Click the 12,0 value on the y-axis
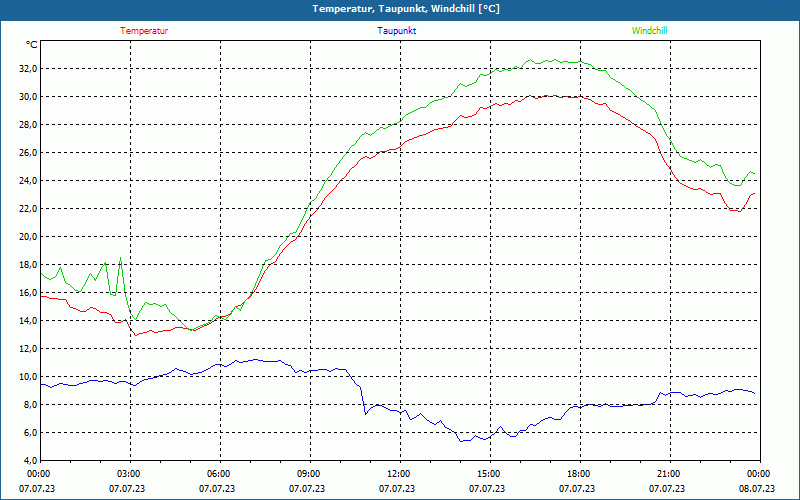 28,349
